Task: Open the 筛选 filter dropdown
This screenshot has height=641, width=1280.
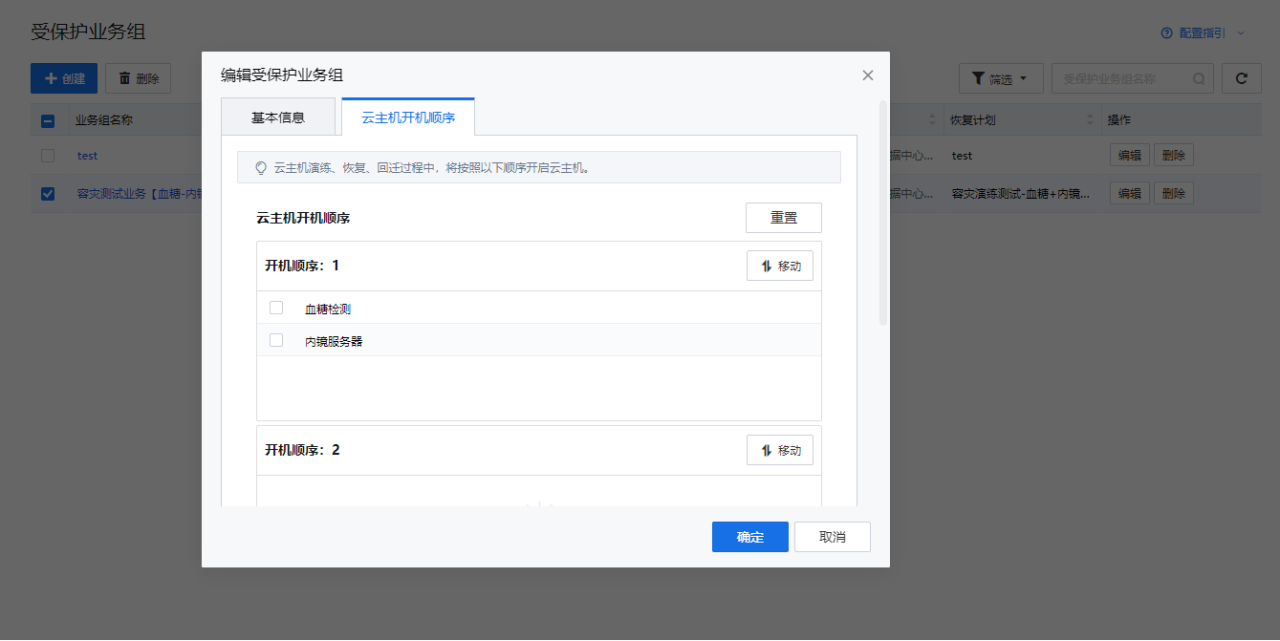Action: 1001,79
